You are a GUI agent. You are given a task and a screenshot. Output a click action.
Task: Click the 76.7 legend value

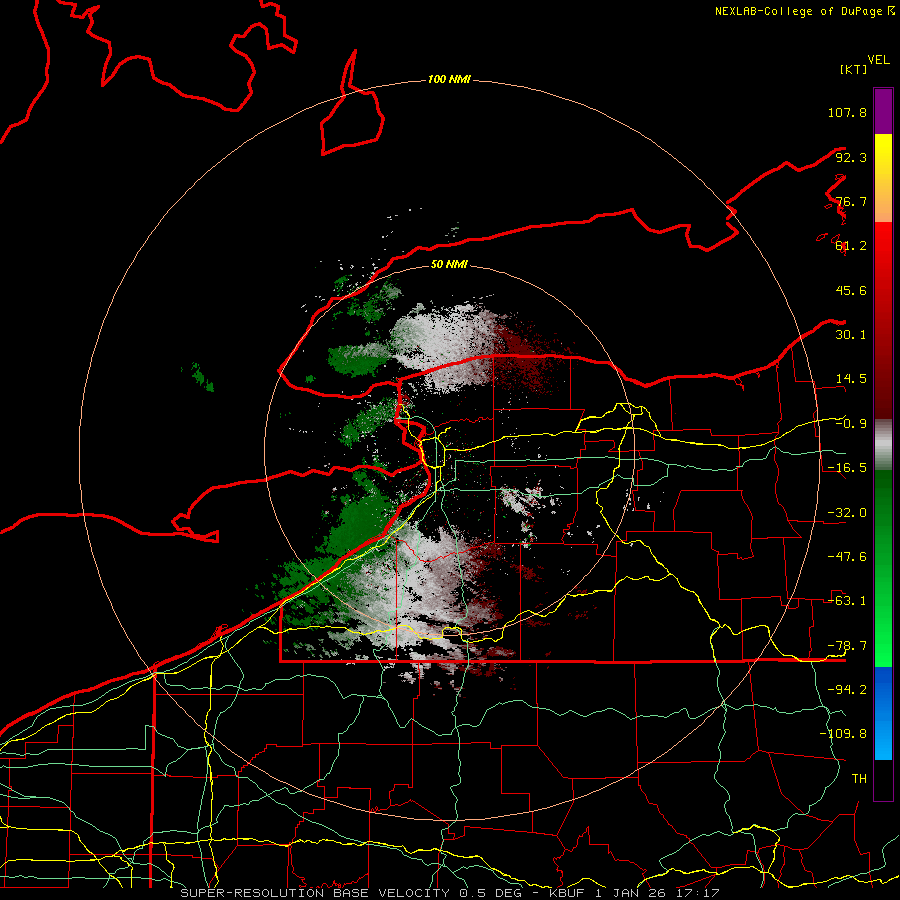tap(851, 201)
